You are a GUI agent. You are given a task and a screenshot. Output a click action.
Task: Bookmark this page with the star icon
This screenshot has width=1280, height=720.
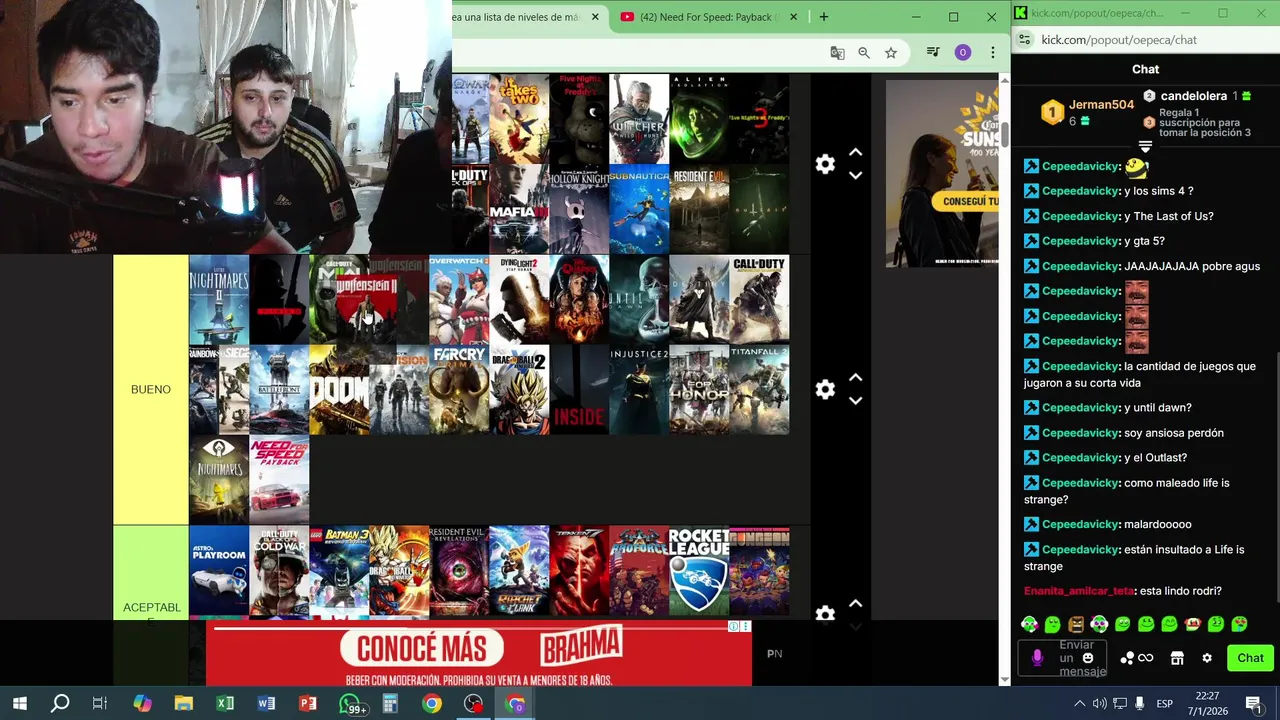(x=891, y=53)
